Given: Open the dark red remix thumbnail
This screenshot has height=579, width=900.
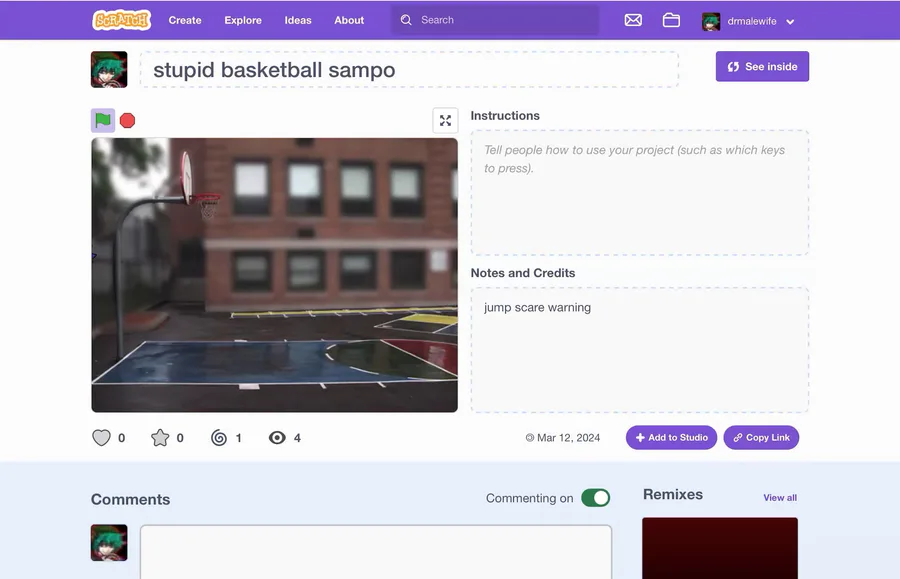Looking at the screenshot, I should tap(720, 548).
